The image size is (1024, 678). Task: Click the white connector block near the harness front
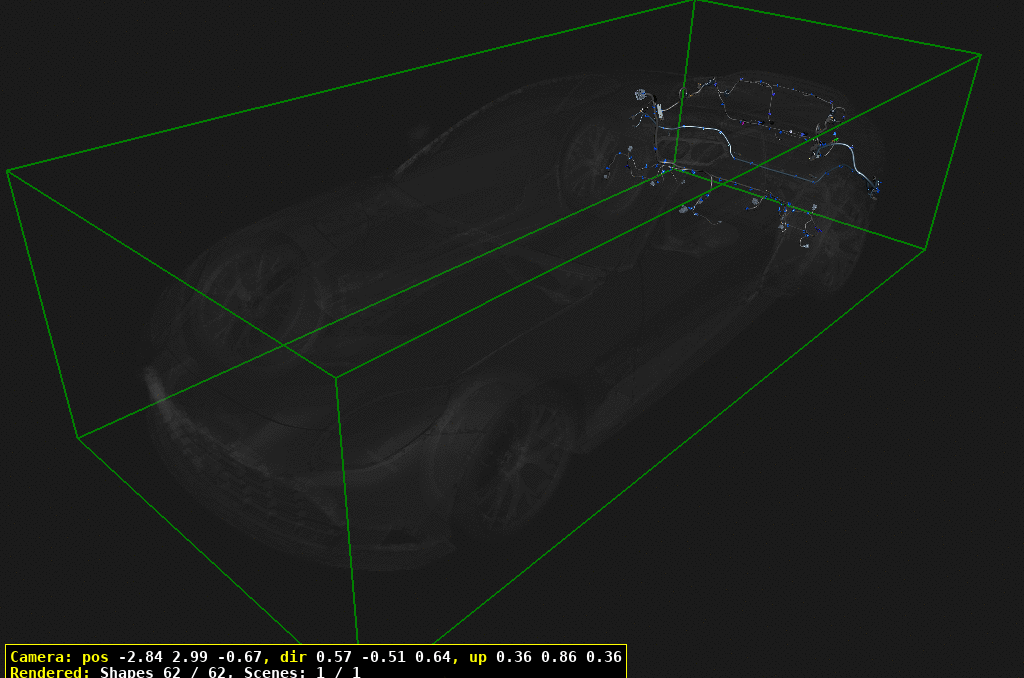tap(660, 110)
